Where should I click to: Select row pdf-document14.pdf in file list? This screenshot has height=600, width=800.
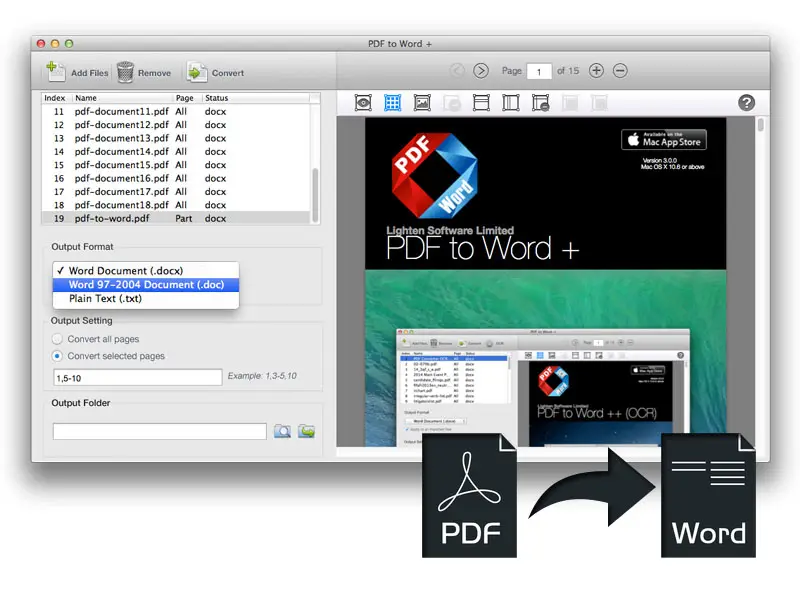(176, 152)
